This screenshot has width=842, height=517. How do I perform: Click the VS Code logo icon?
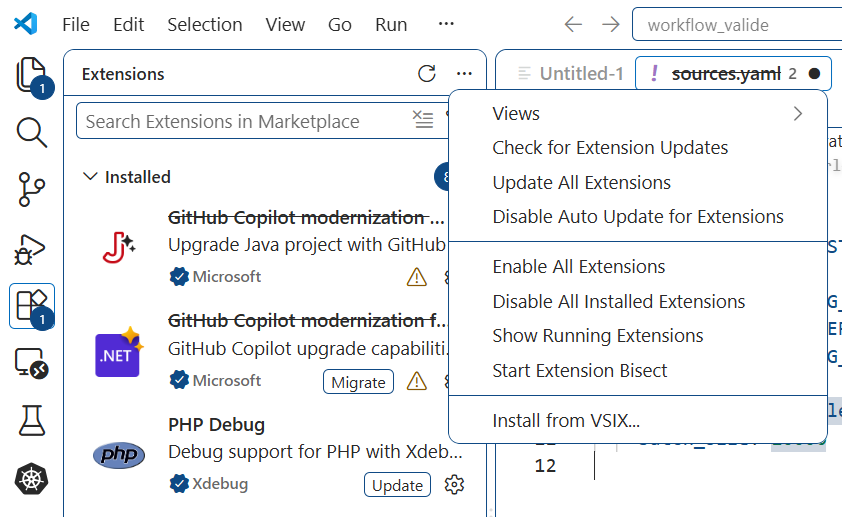coord(25,24)
